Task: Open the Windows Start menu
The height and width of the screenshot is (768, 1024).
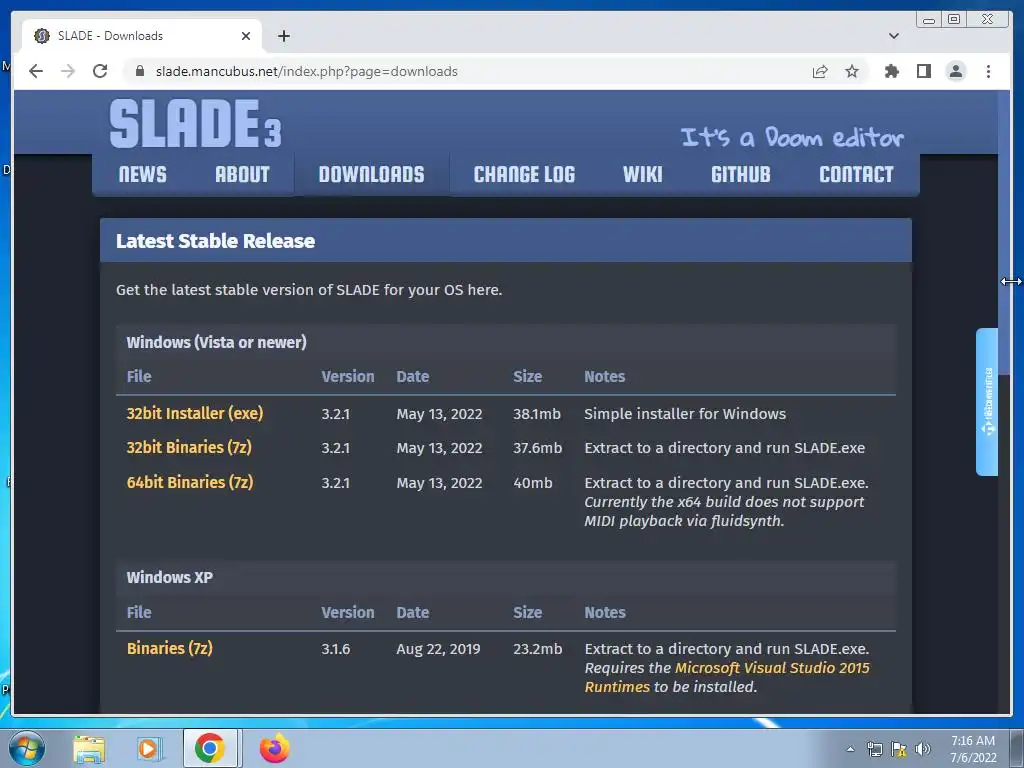Action: coord(27,748)
